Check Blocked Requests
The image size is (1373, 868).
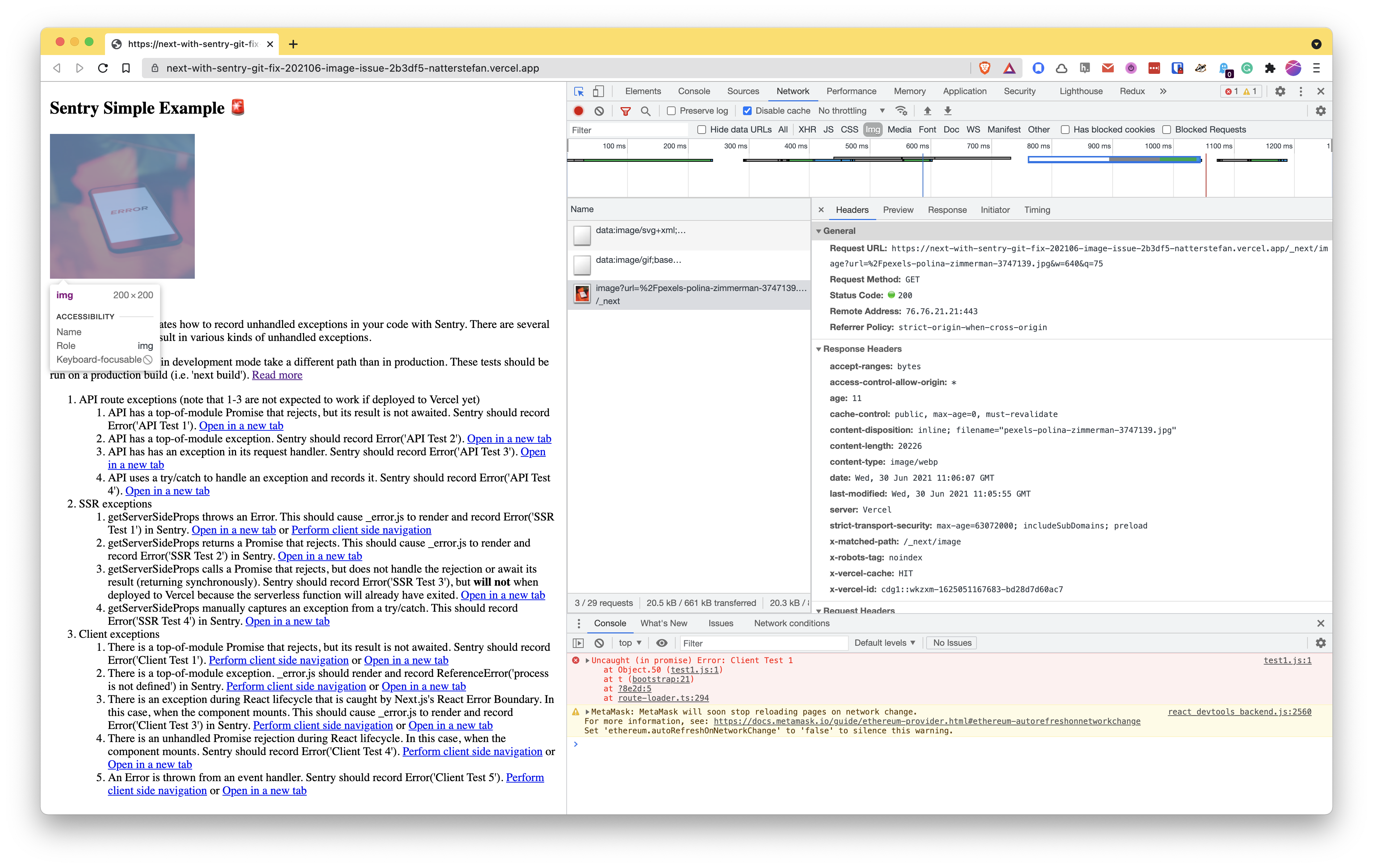pyautogui.click(x=1167, y=129)
